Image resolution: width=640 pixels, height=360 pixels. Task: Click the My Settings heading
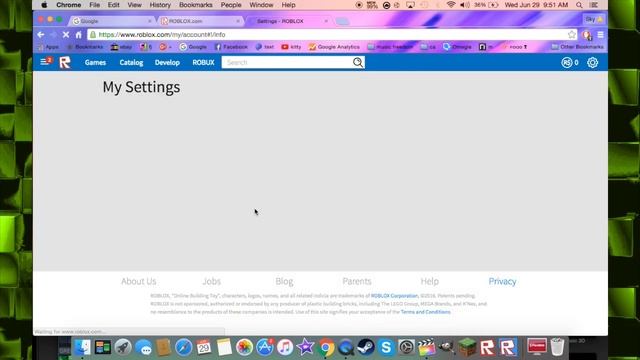tap(141, 87)
